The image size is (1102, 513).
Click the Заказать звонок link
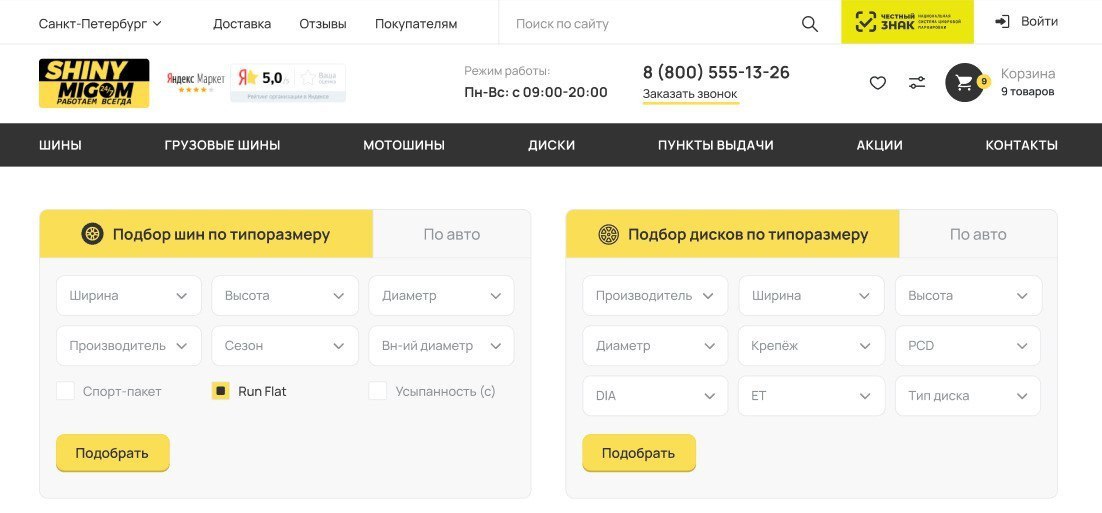click(690, 94)
